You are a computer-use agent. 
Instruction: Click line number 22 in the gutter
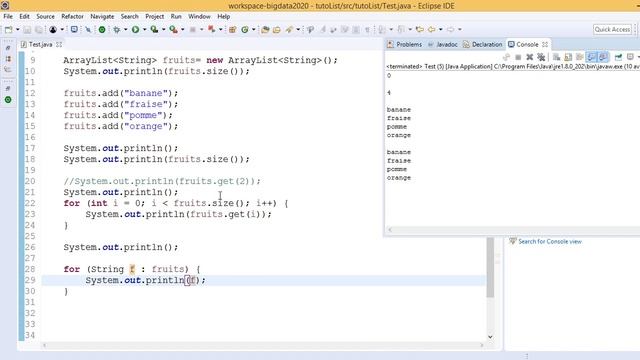30,203
